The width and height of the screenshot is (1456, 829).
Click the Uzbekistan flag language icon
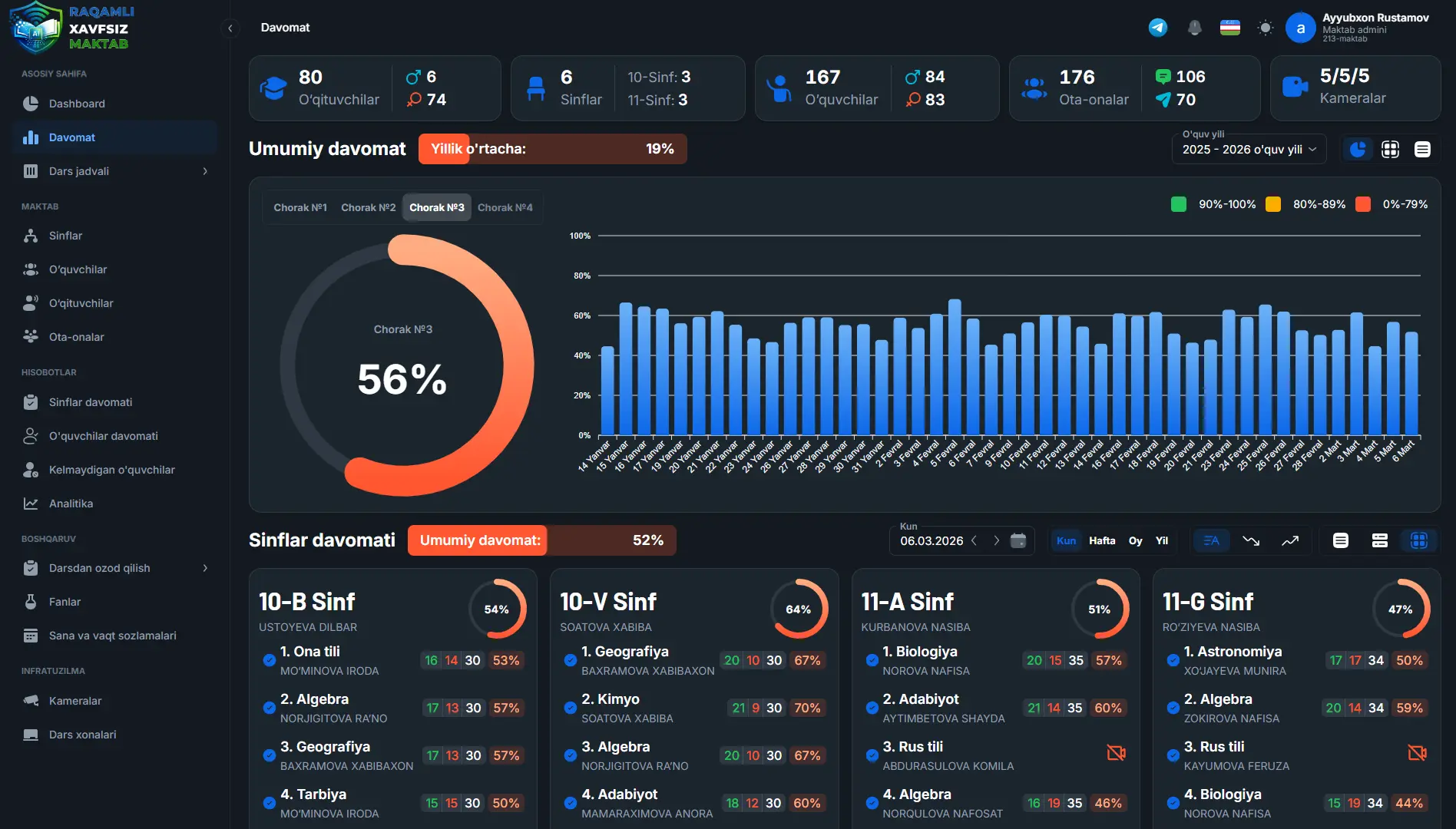1230,28
